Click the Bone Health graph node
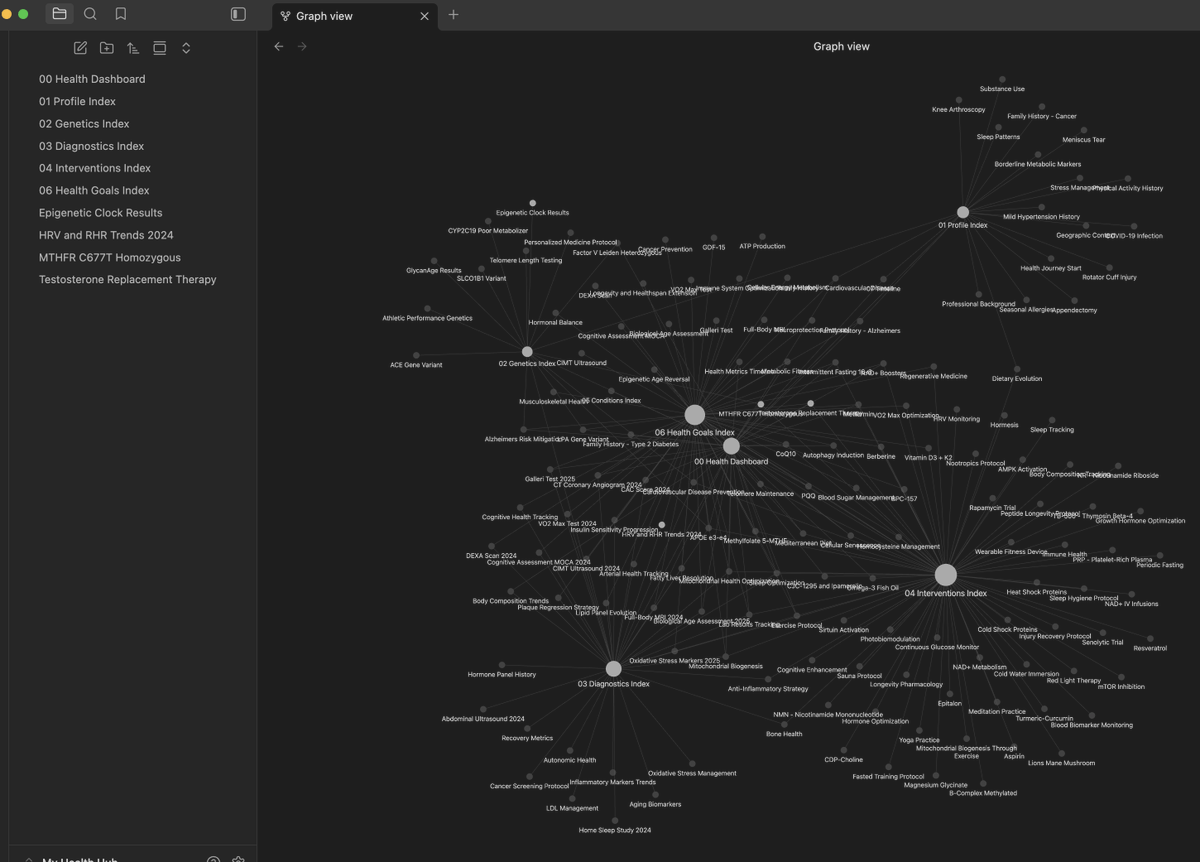This screenshot has width=1200, height=862. point(784,724)
